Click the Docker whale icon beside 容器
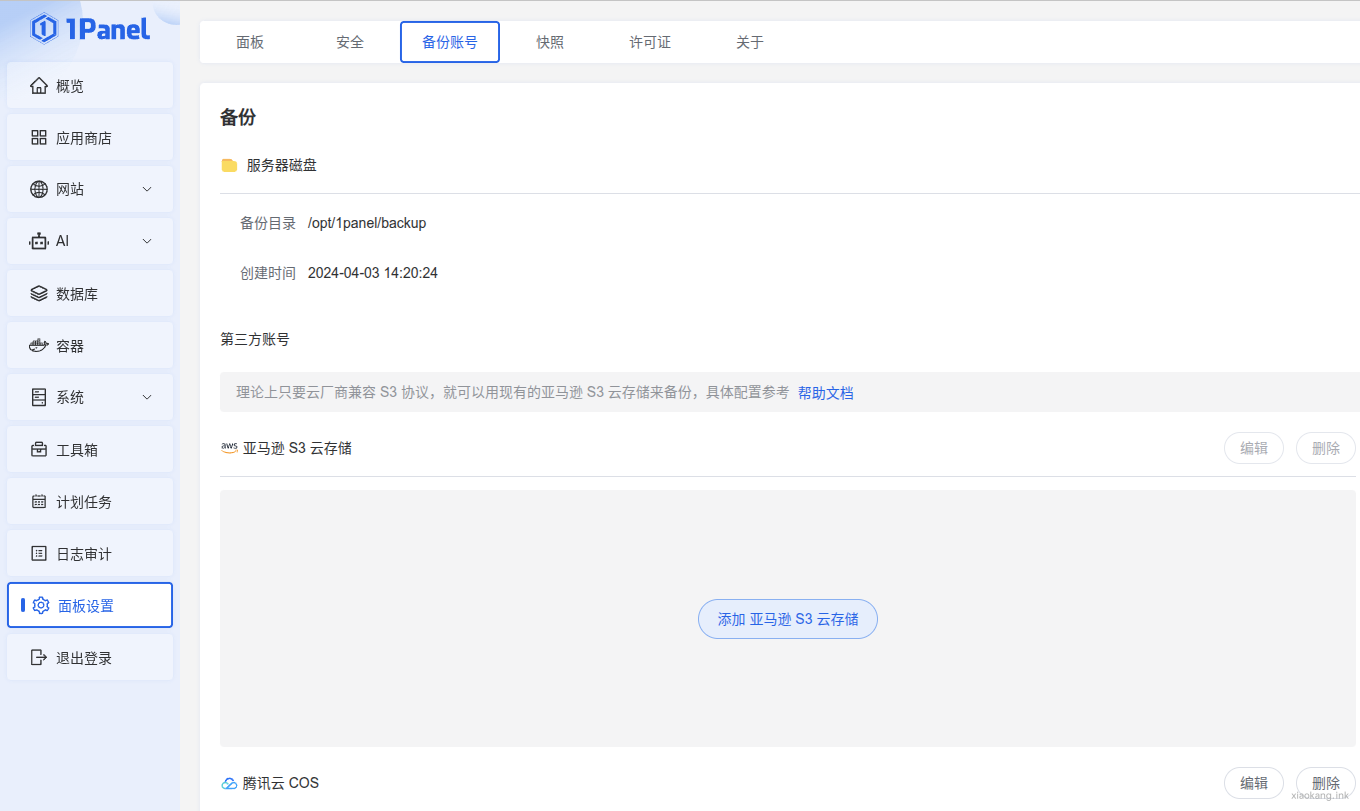Image resolution: width=1360 pixels, height=811 pixels. (39, 346)
